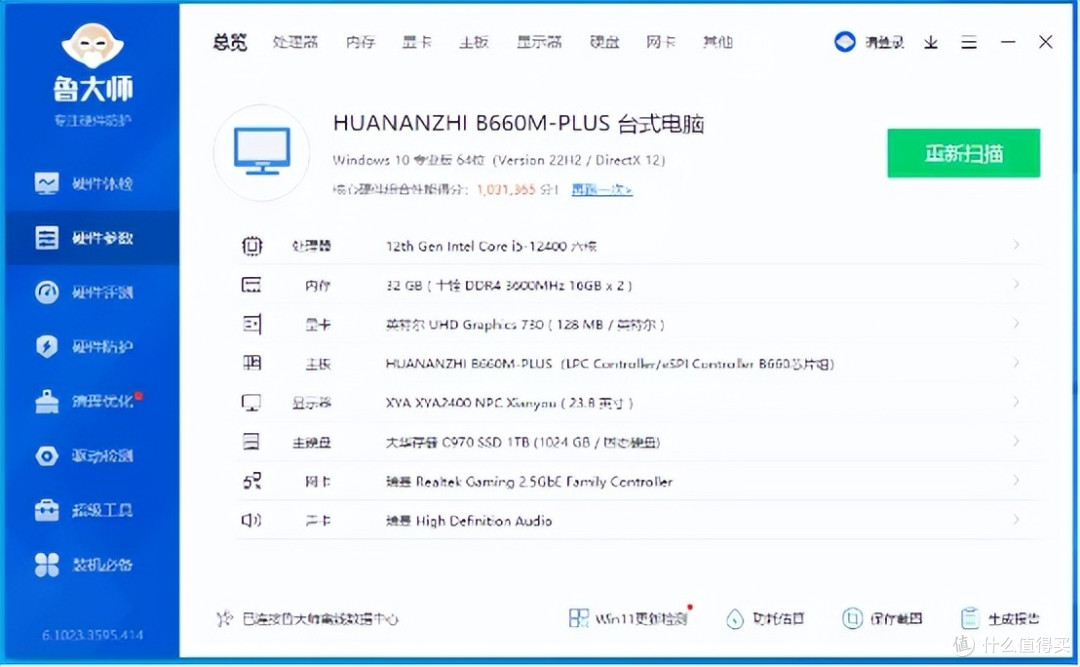Viewport: 1080px width, 667px height.
Task: Open the hamburger main menu
Action: coord(969,43)
